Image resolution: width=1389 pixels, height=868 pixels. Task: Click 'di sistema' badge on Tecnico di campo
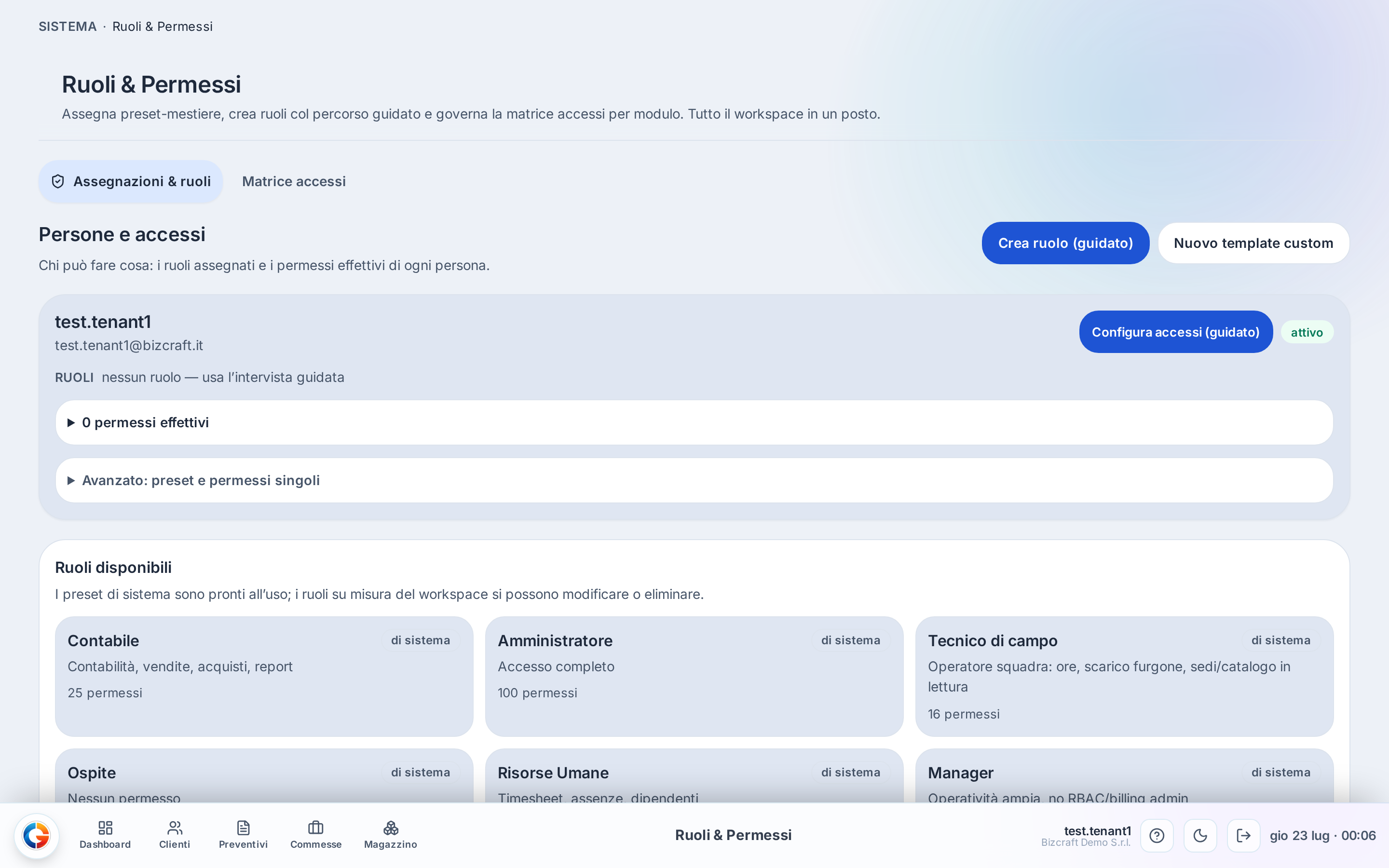click(1280, 641)
